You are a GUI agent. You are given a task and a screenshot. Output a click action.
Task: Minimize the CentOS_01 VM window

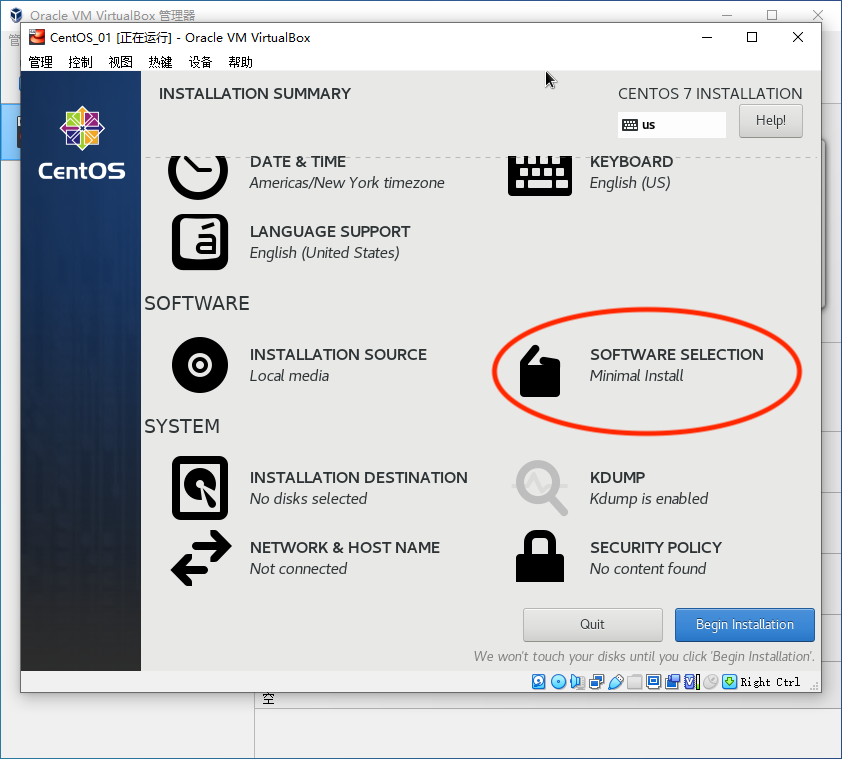(x=707, y=37)
